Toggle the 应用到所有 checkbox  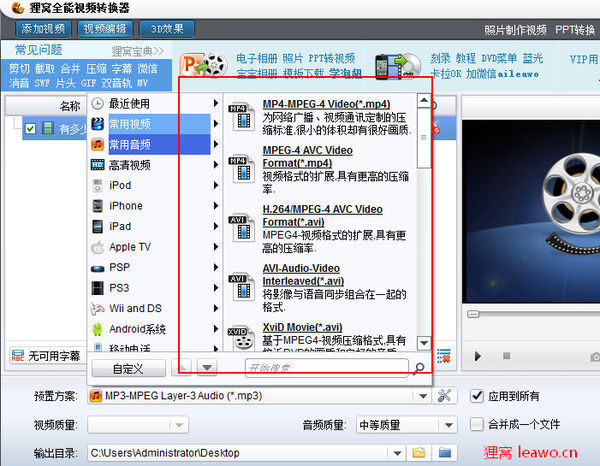click(477, 396)
